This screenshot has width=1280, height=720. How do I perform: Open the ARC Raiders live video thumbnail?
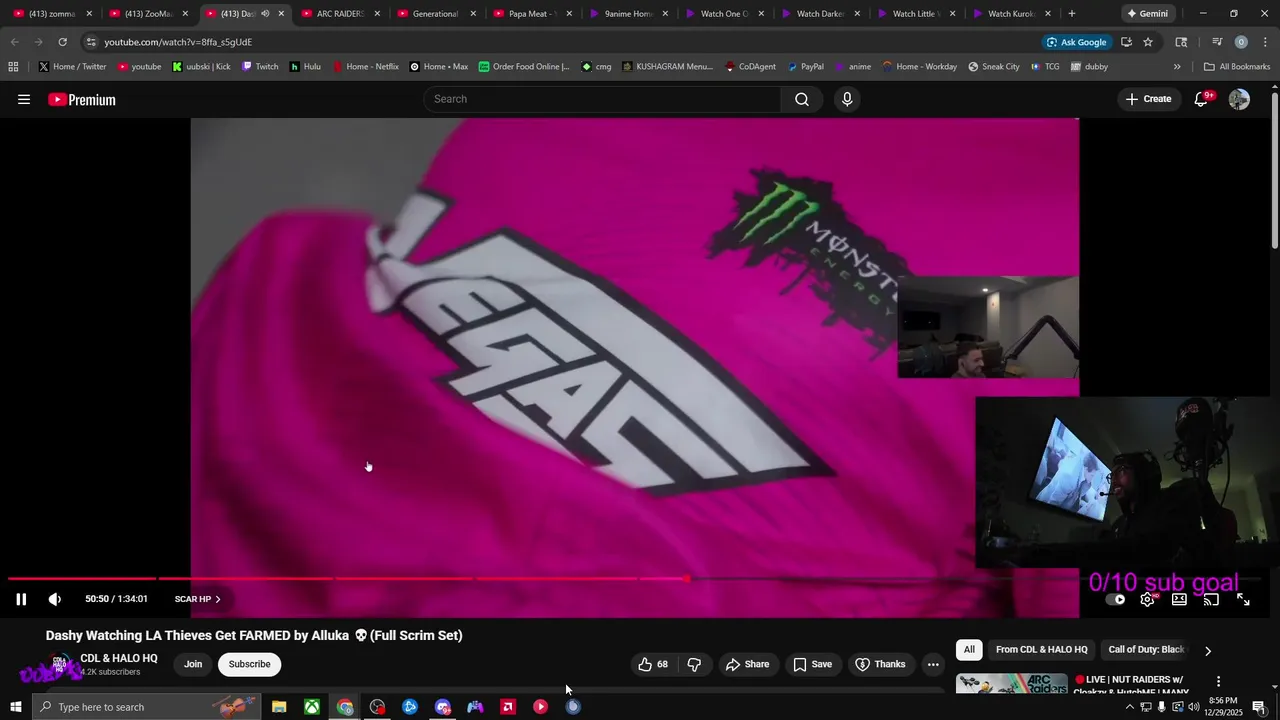[x=1012, y=683]
